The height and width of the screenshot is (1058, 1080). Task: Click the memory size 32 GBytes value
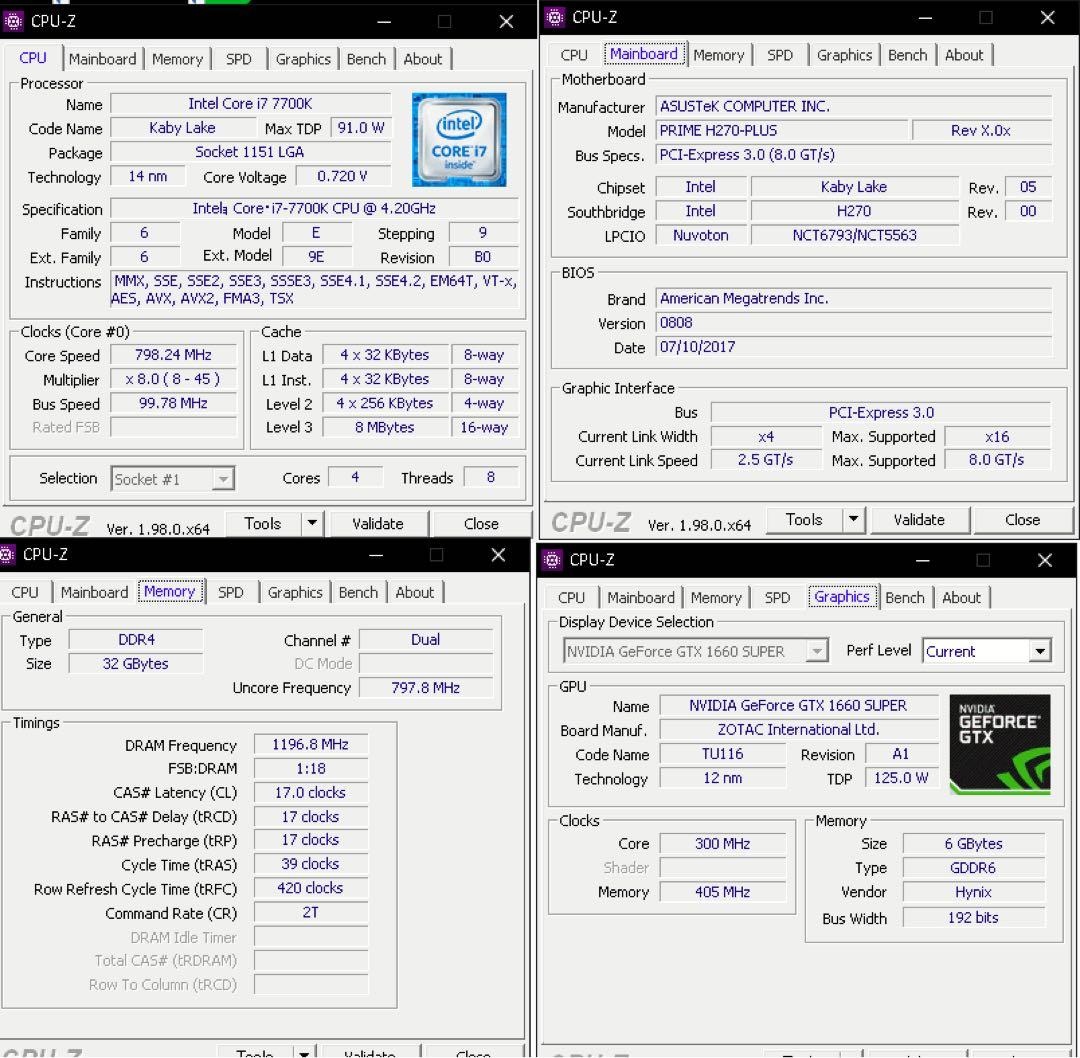[x=136, y=663]
